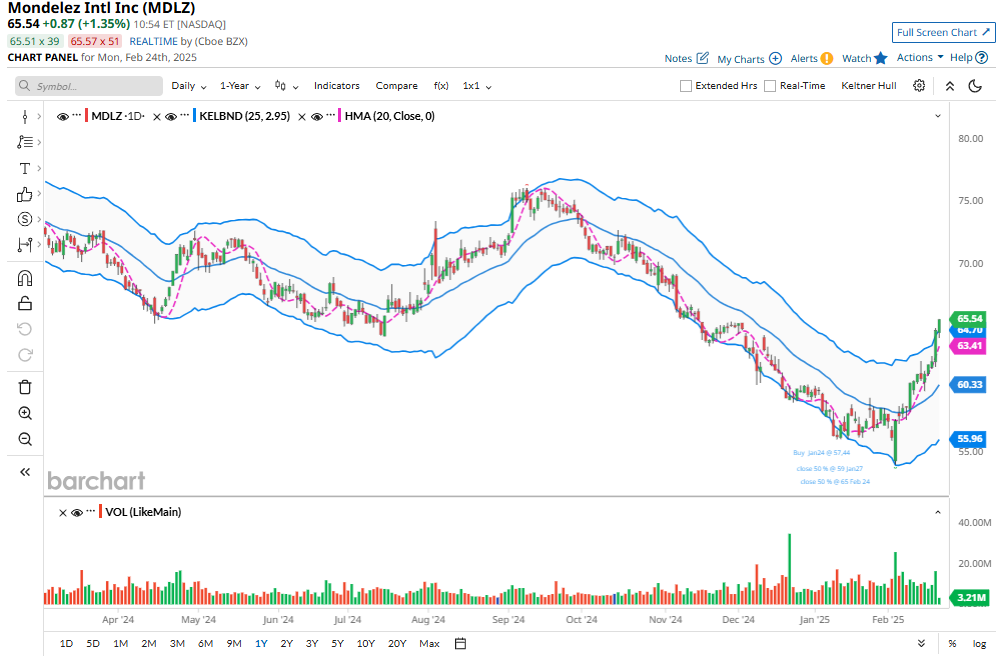Click the Full Screen Chart button
Screen dimensions: 1005x662
pyautogui.click(x=943, y=32)
